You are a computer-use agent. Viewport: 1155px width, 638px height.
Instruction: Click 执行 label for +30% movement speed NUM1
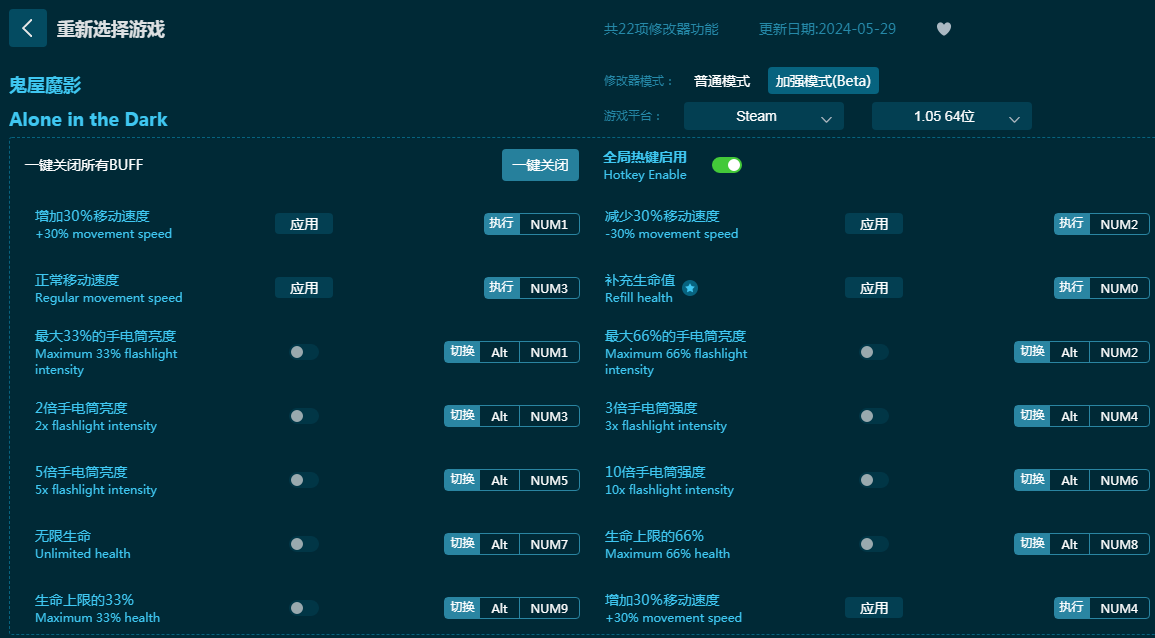[x=502, y=223]
